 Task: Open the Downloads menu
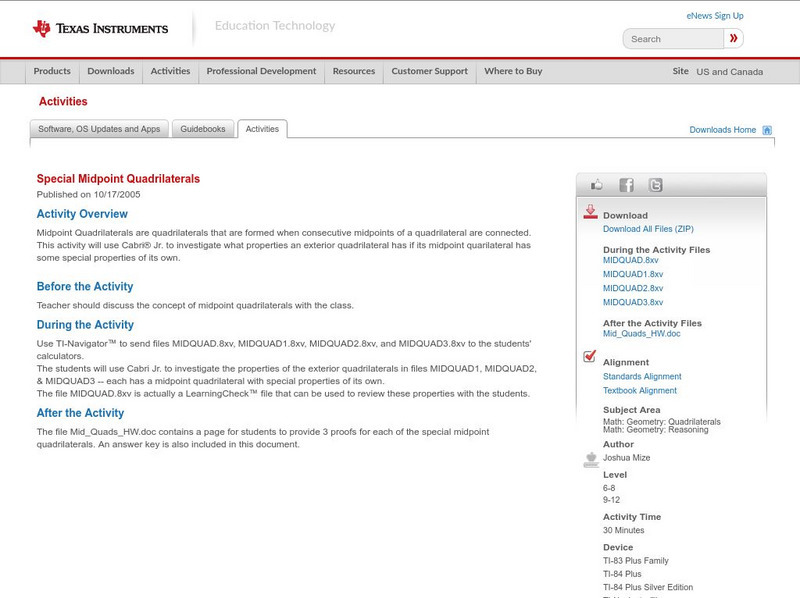coord(111,71)
